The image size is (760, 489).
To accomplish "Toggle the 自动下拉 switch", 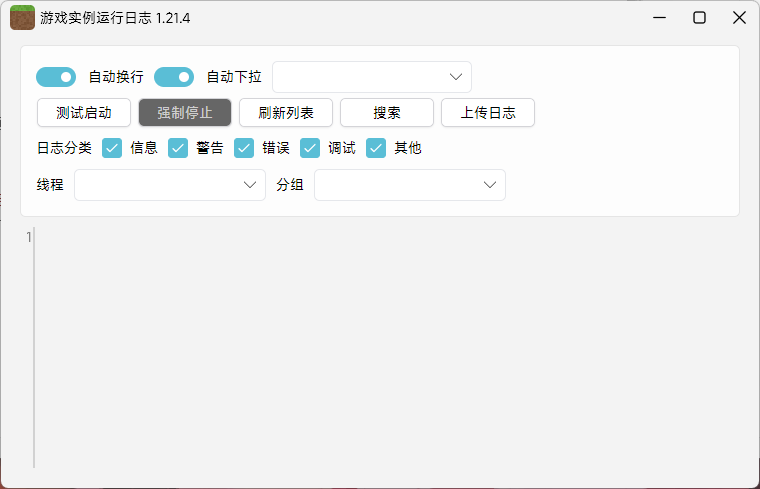I will click(174, 77).
